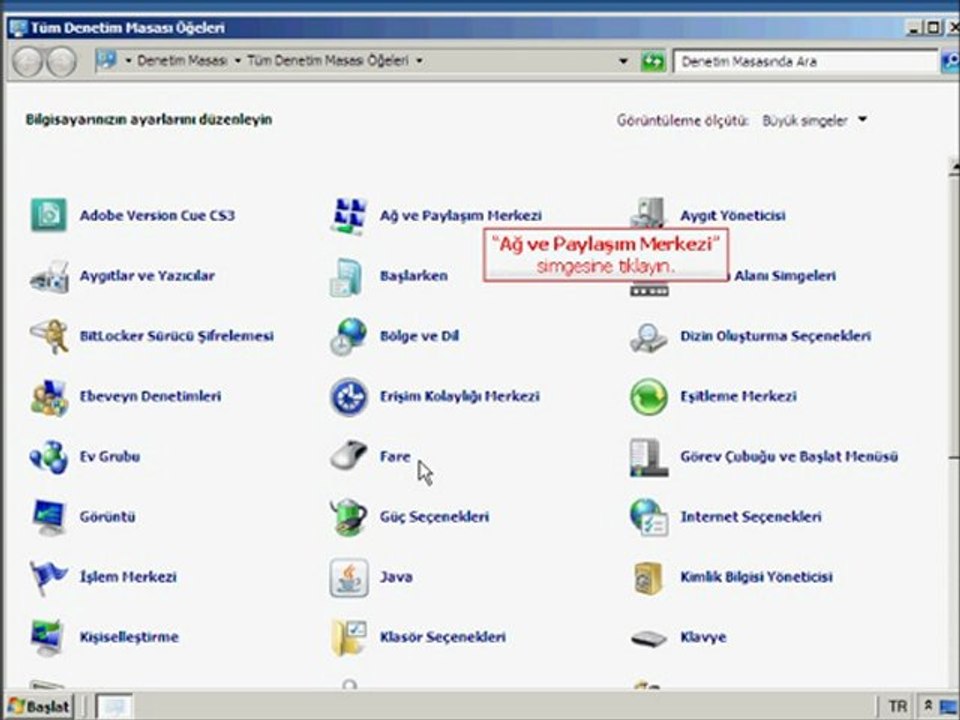Image resolution: width=960 pixels, height=720 pixels.
Task: Open the Erişim Kolaylığı Merkezi icon
Action: tap(349, 397)
